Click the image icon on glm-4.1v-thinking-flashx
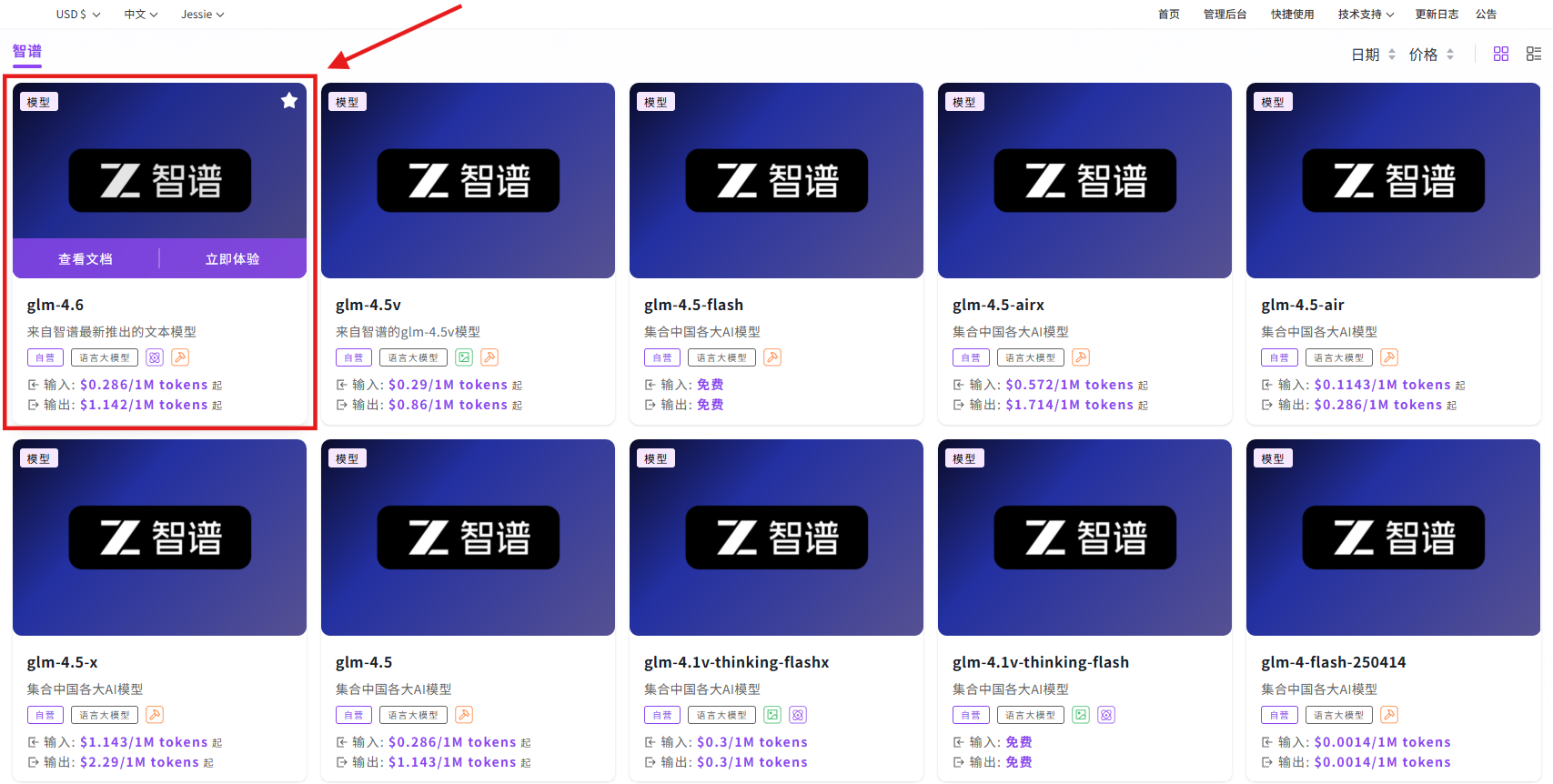1553x784 pixels. coord(772,715)
